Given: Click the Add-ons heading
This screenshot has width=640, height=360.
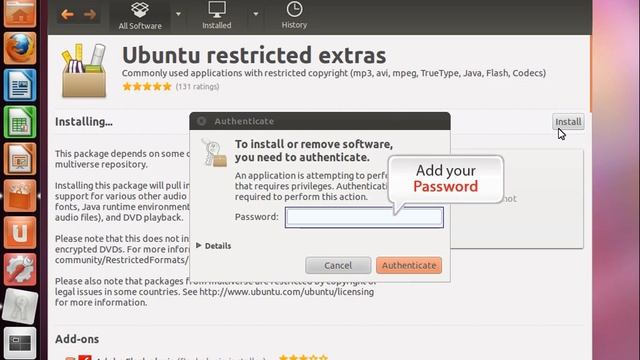Looking at the screenshot, I should click(77, 339).
